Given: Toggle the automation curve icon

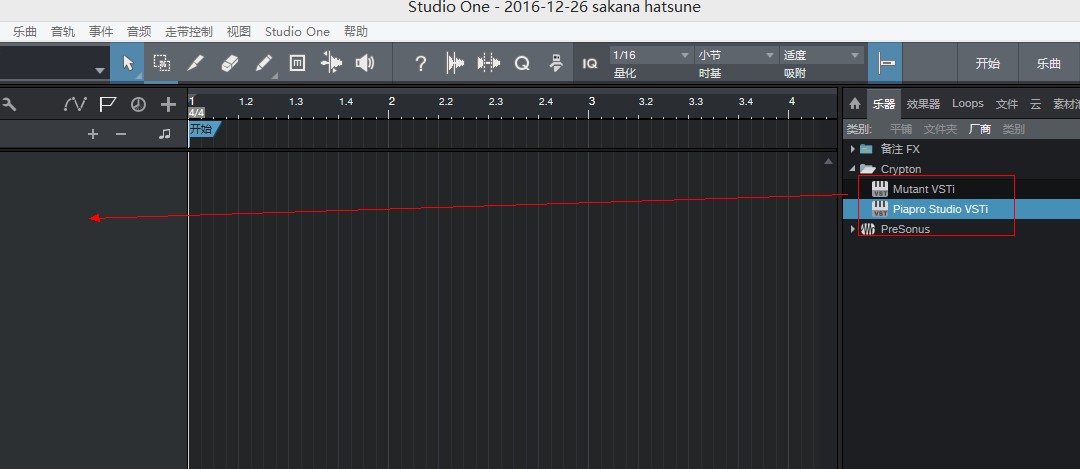Looking at the screenshot, I should coord(74,104).
